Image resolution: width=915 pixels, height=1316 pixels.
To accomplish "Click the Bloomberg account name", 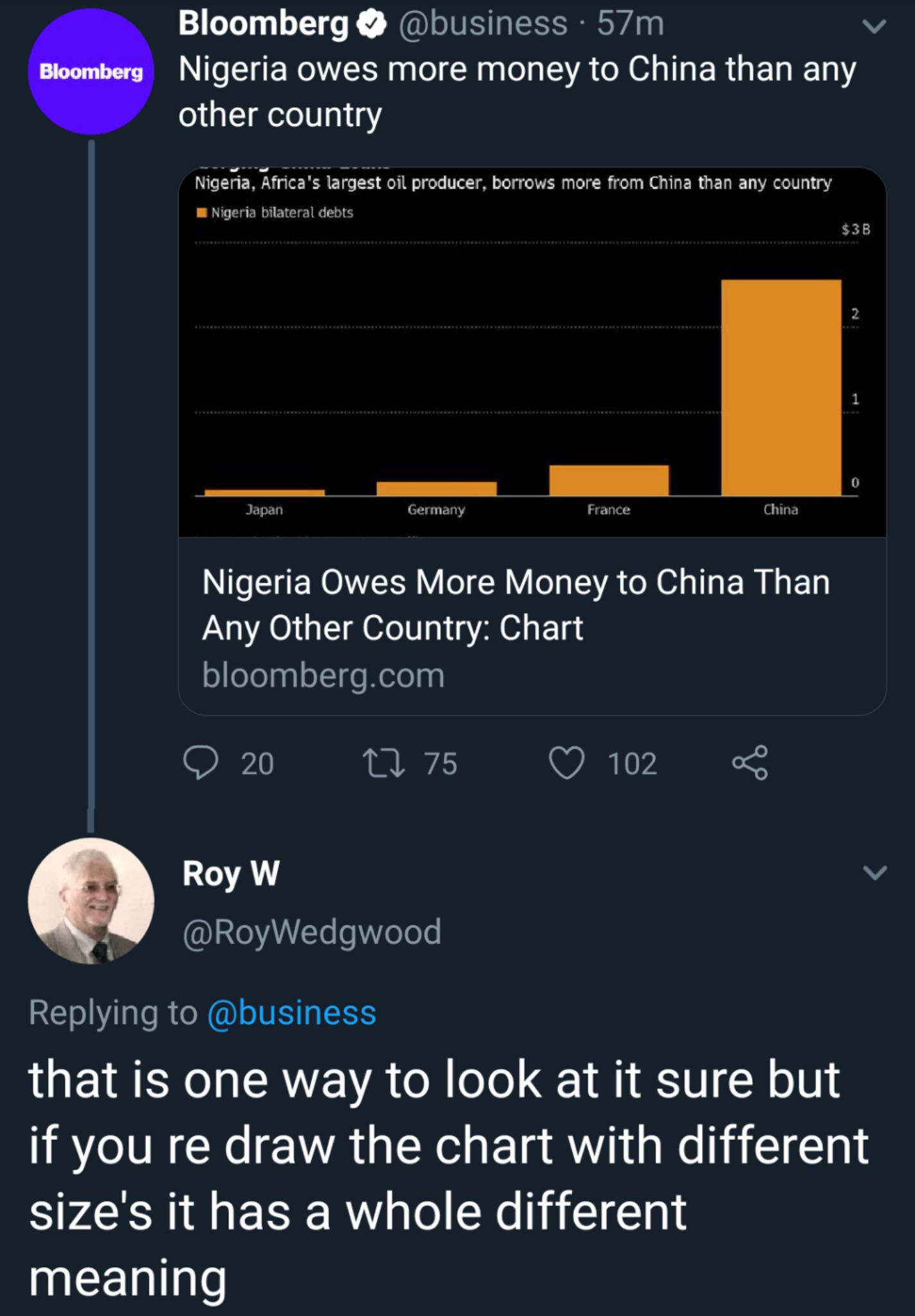I will point(263,24).
